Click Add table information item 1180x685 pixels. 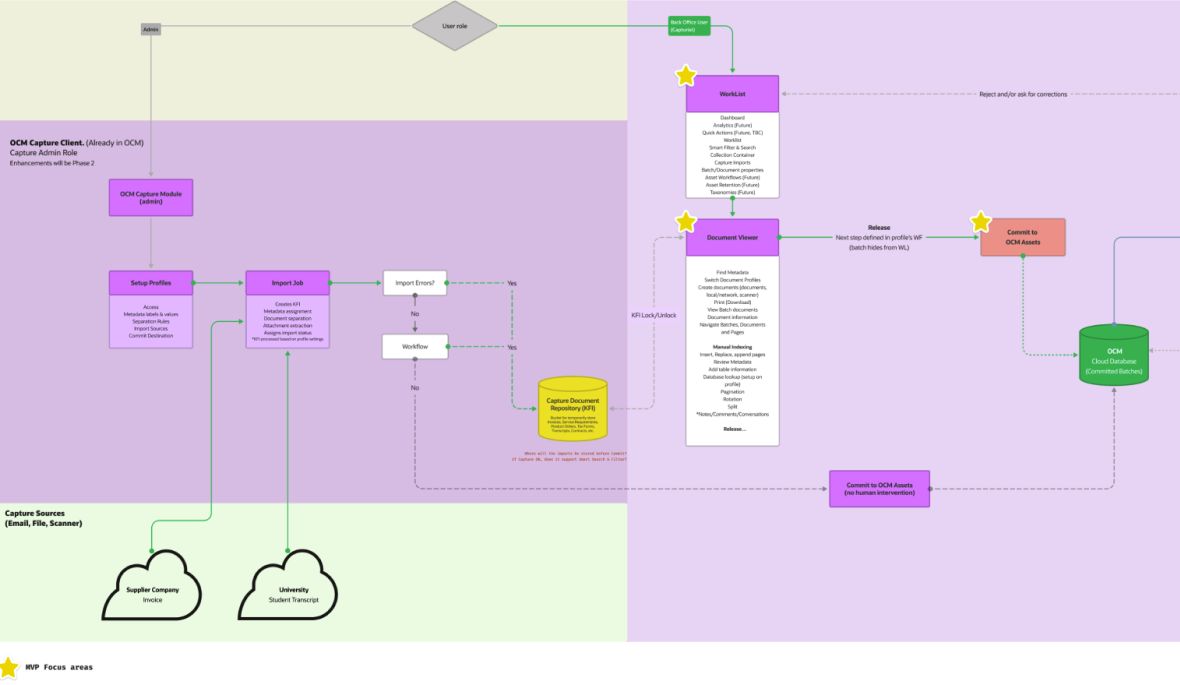tap(732, 370)
